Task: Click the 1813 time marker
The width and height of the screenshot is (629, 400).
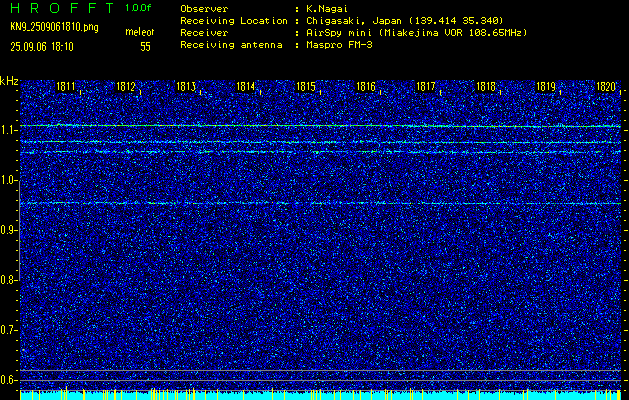Action: [186, 87]
